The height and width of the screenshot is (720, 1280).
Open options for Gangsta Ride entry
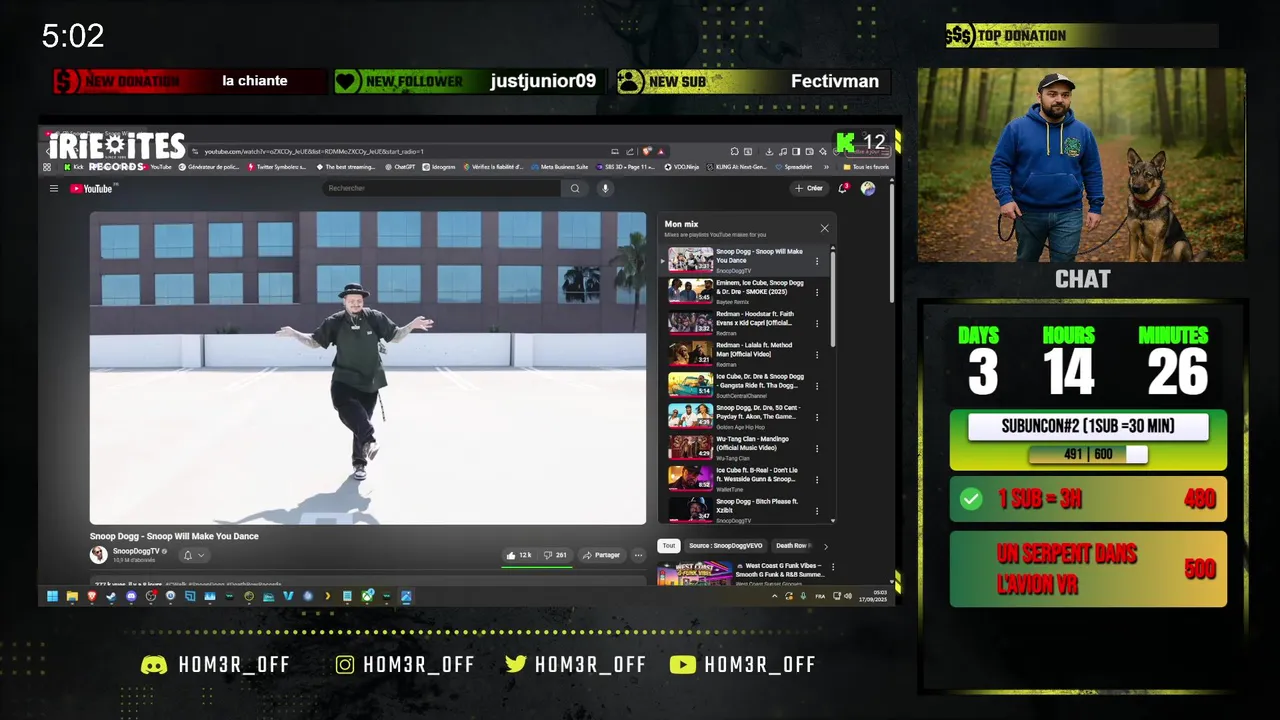coord(817,386)
